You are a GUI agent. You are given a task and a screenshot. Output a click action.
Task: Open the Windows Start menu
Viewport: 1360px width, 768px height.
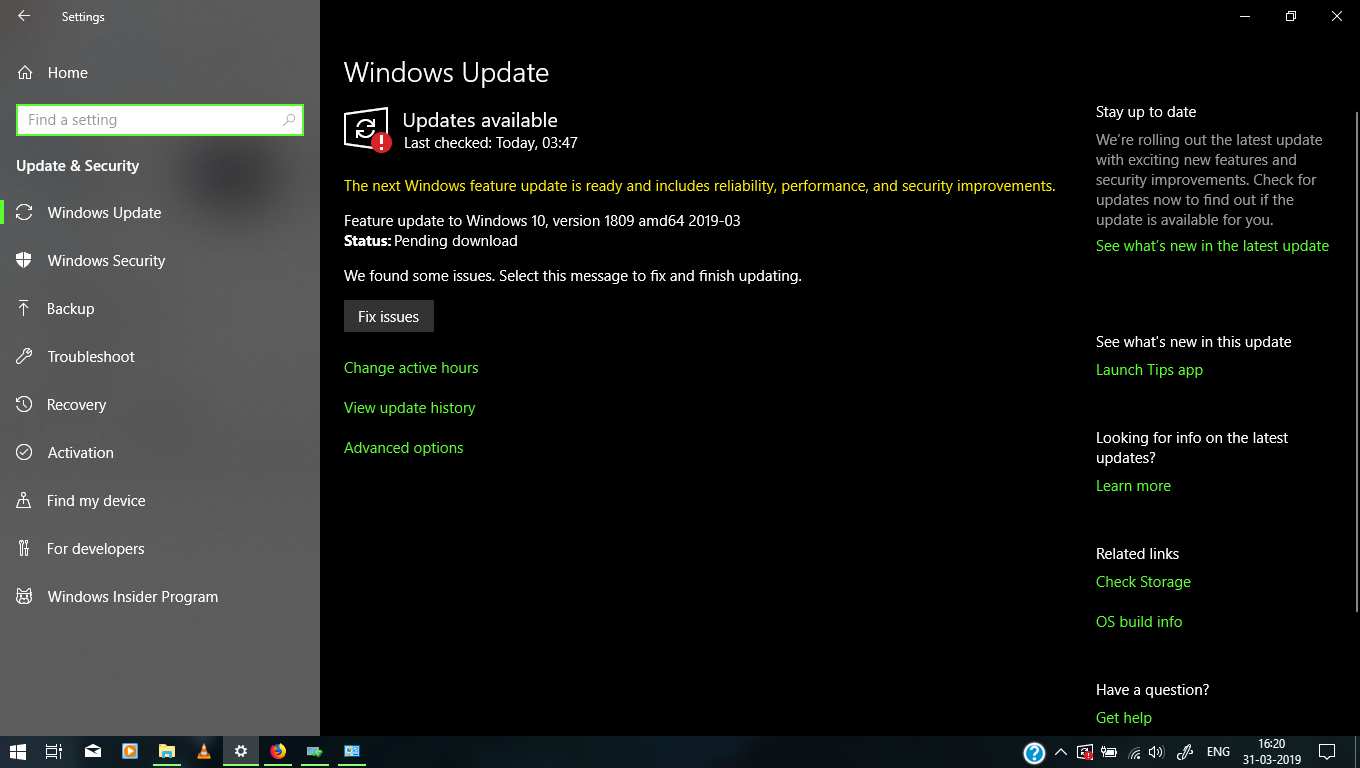pyautogui.click(x=17, y=751)
